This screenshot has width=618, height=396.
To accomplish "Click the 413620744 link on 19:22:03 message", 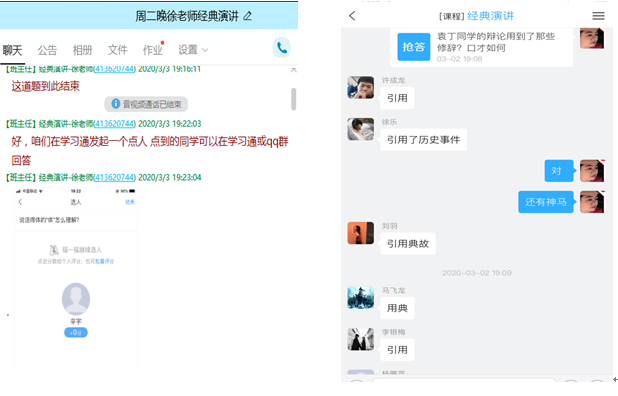I will (x=115, y=124).
